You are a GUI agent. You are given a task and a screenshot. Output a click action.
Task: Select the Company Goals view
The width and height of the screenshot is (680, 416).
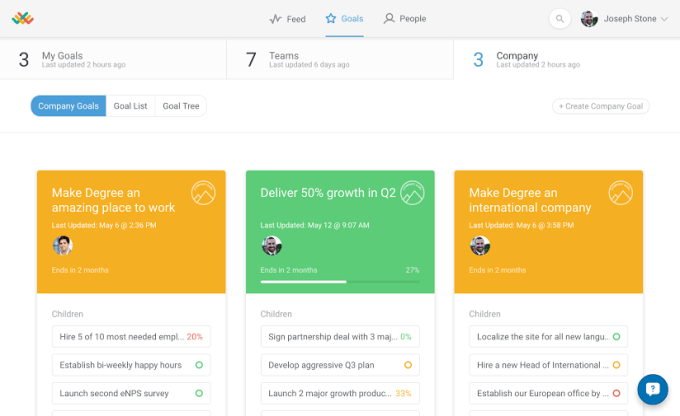click(68, 106)
